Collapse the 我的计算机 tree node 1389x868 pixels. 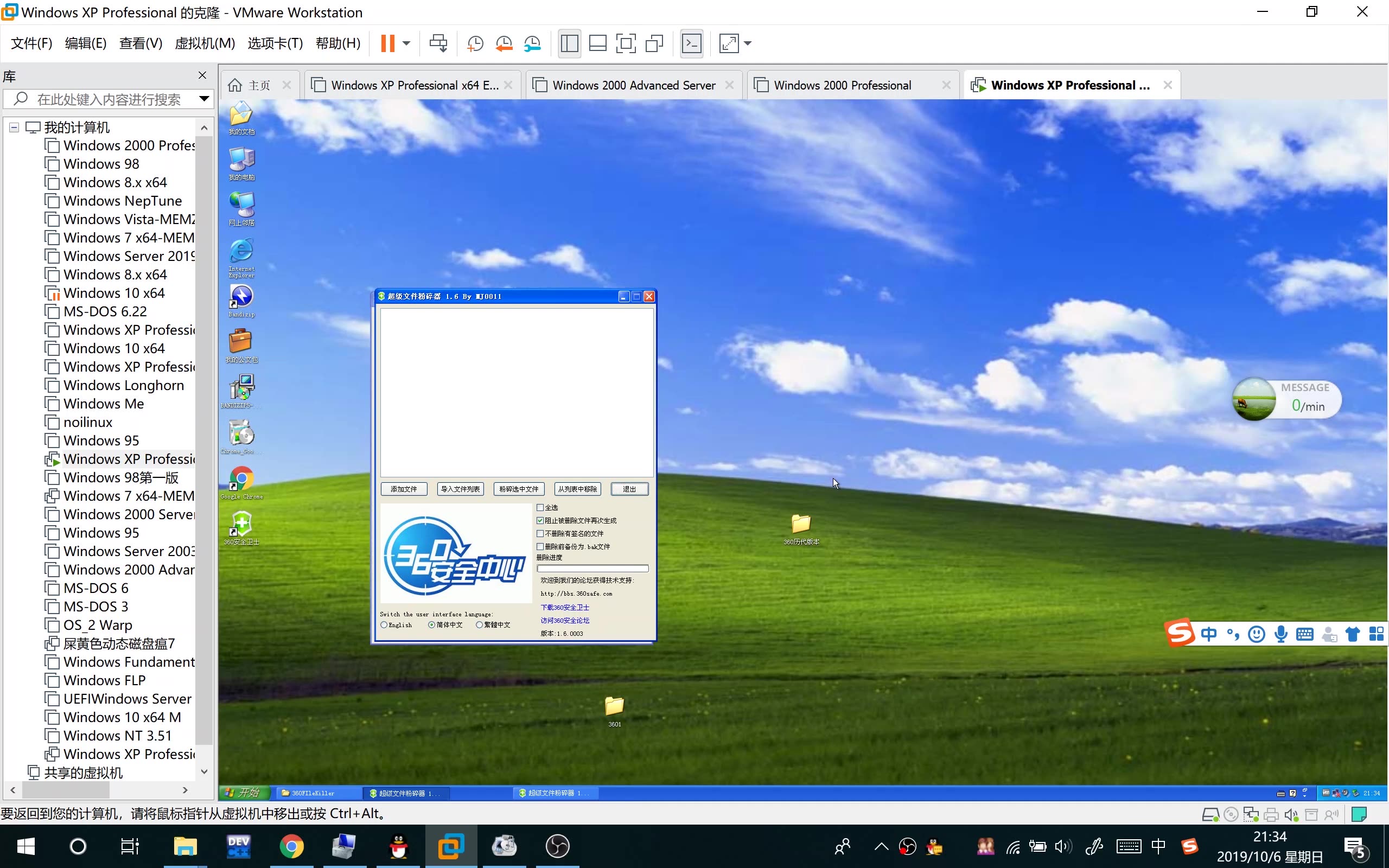click(x=14, y=127)
